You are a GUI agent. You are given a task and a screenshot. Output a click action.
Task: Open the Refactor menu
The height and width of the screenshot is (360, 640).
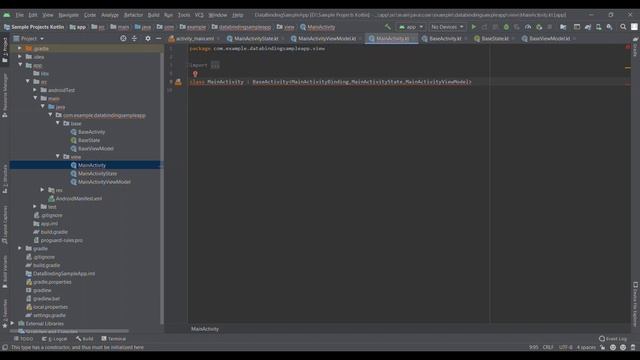click(133, 15)
